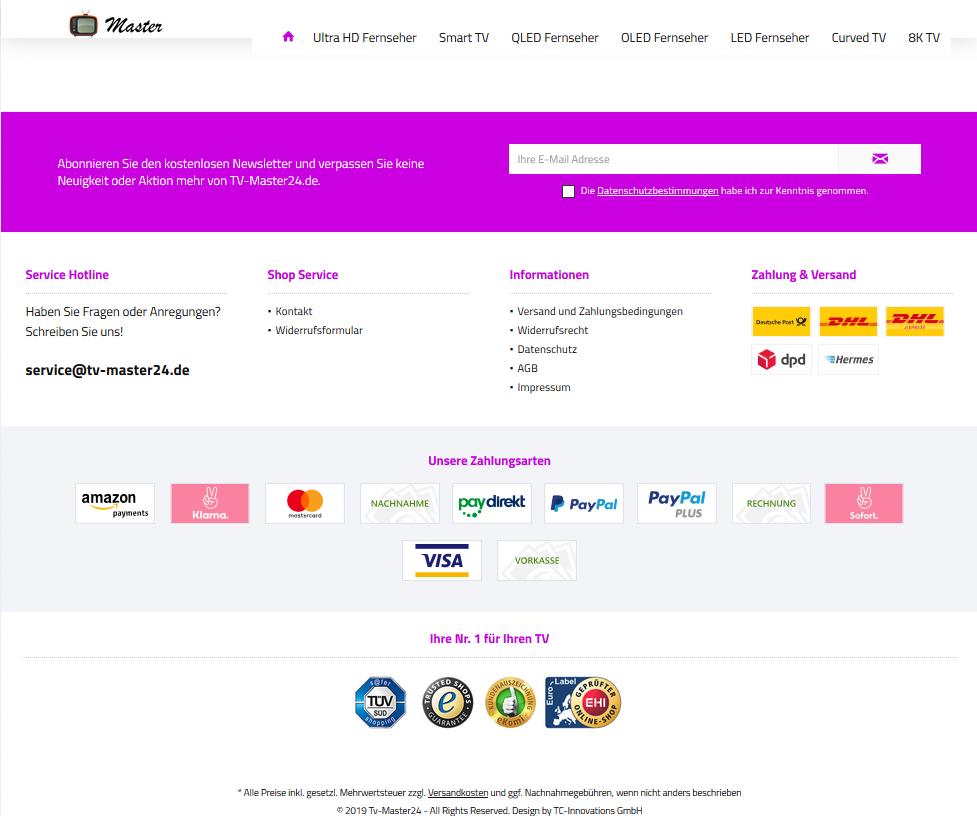Open the AGB link
Image resolution: width=977 pixels, height=816 pixels.
point(527,368)
